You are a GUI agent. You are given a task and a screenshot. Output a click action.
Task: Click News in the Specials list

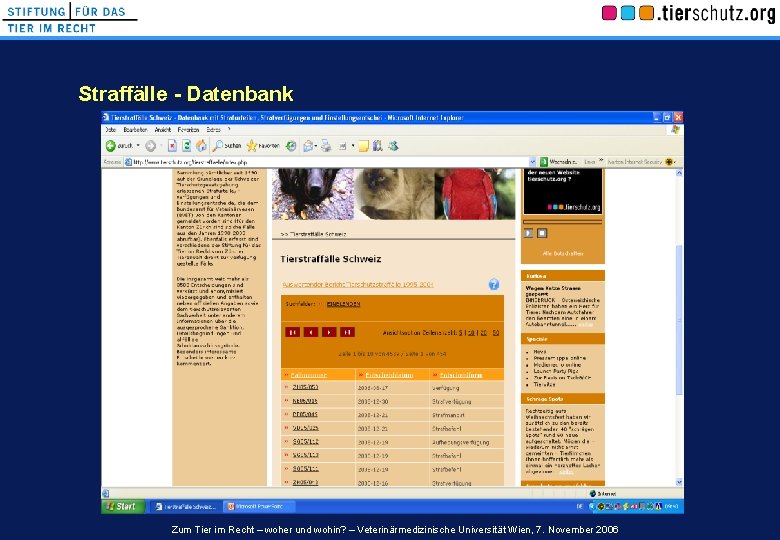540,352
